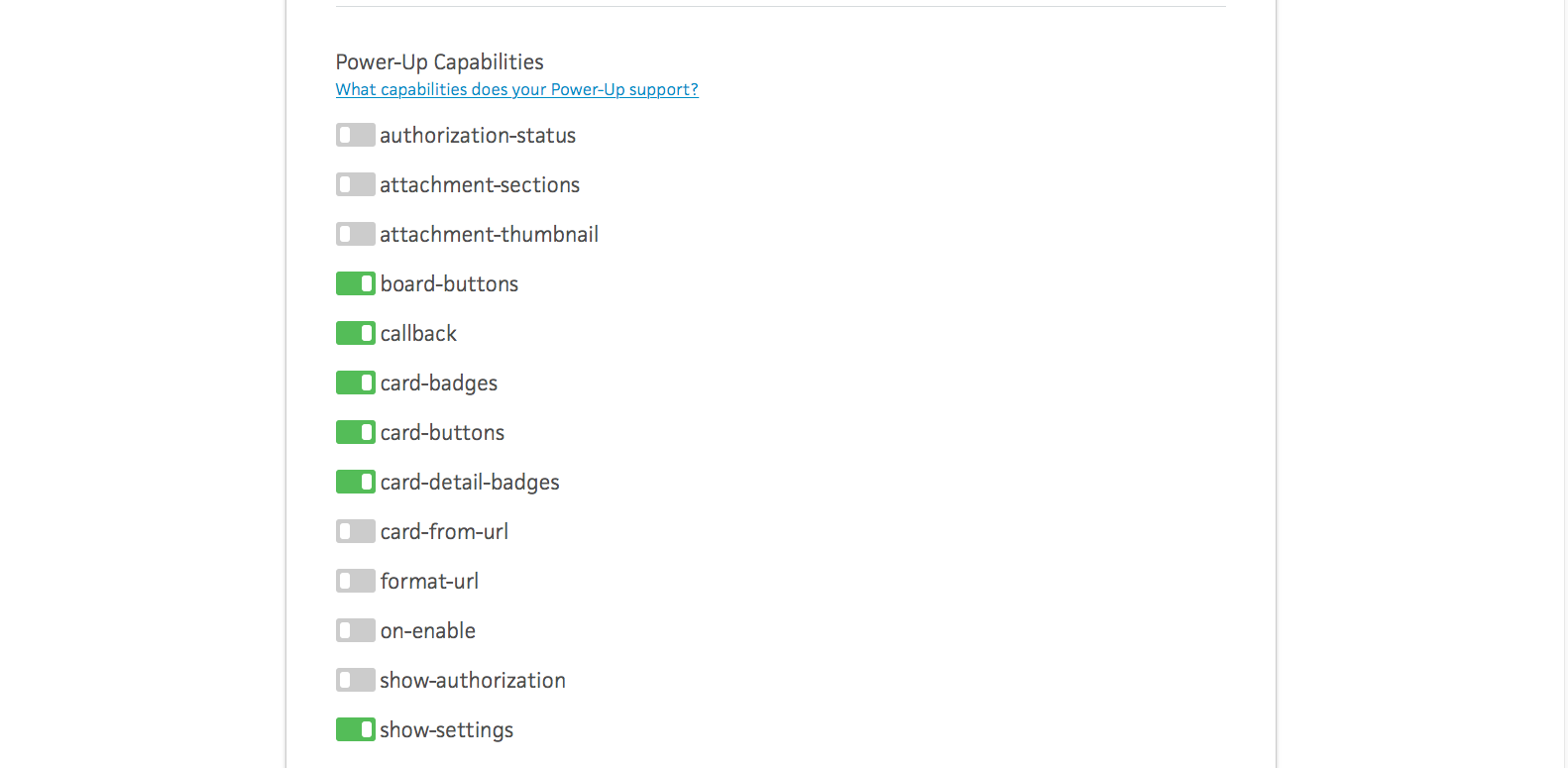Disable the show-settings toggle
Viewport: 1568px width, 768px height.
[355, 729]
